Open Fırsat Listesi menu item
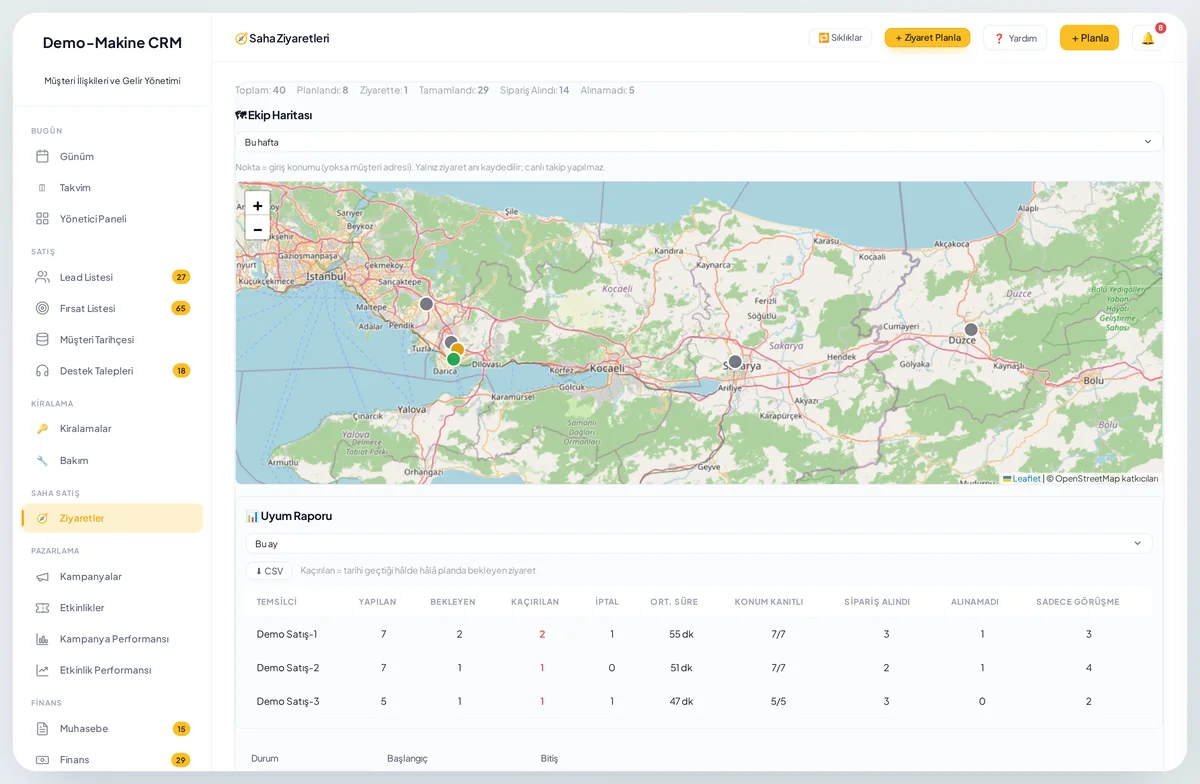The image size is (1200, 784). [112, 308]
